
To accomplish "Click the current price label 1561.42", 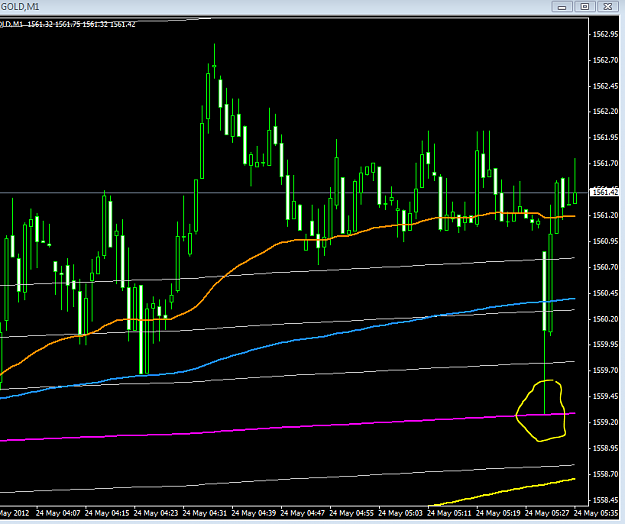I will pos(605,192).
